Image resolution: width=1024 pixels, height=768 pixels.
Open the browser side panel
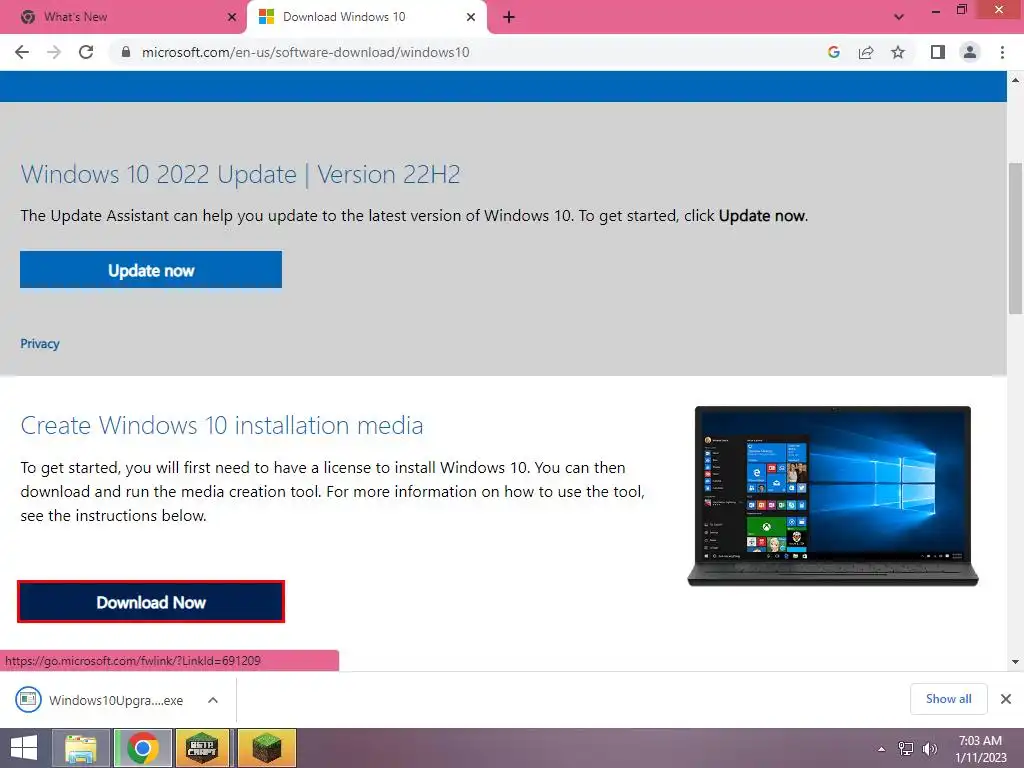coord(938,52)
